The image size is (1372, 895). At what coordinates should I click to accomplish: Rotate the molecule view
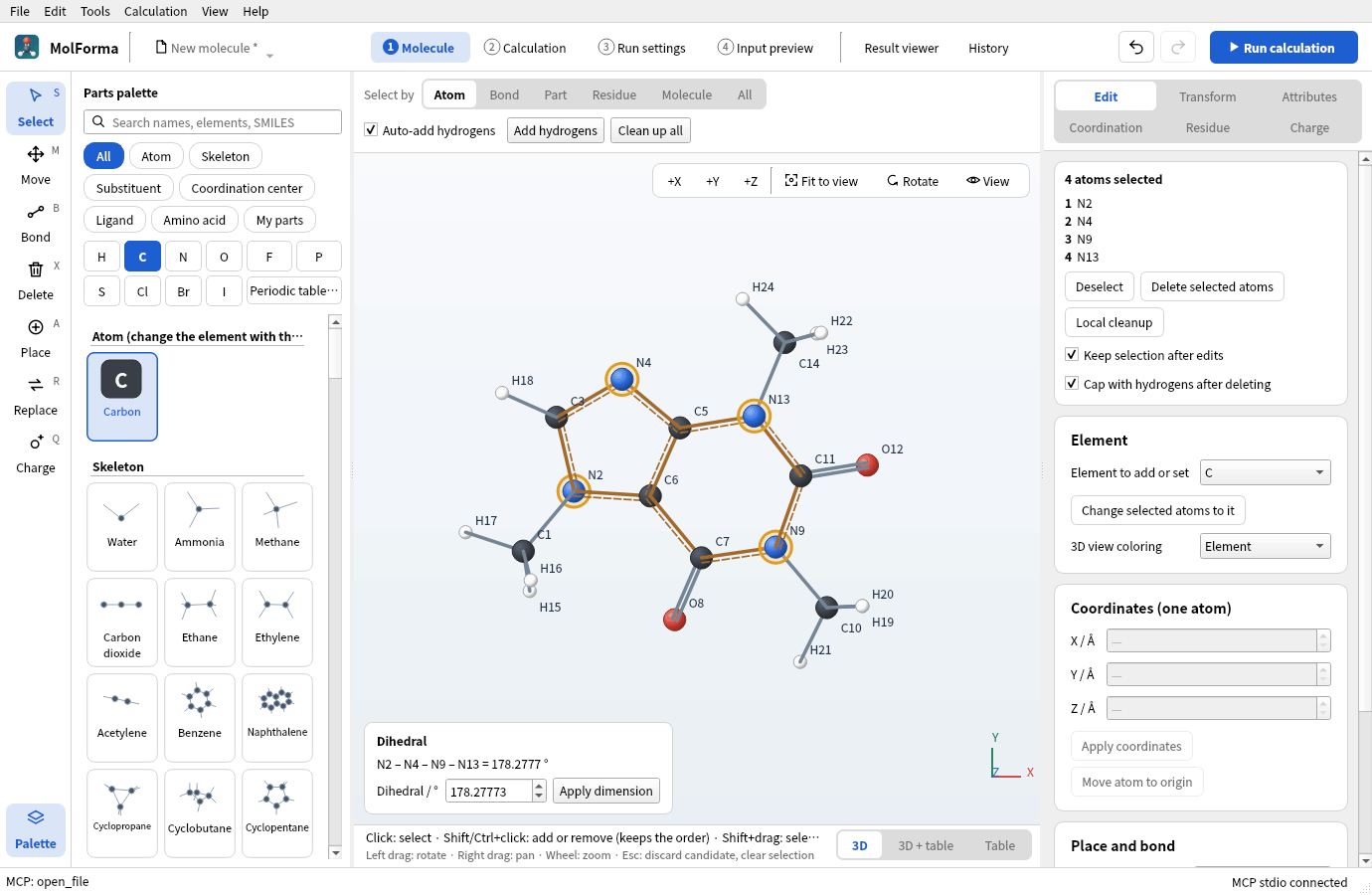tap(913, 181)
